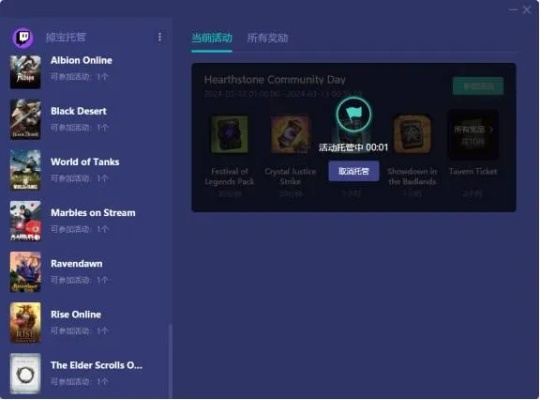Image resolution: width=540 pixels, height=400 pixels.
Task: Click the Black Desert cover thumbnail
Action: [25, 120]
